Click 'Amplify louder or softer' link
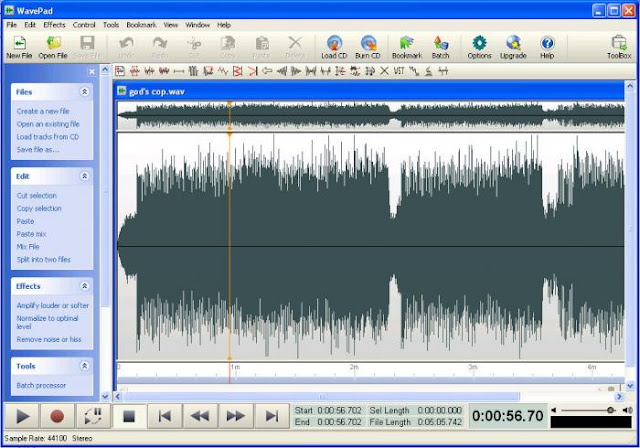The image size is (640, 448). tap(53, 305)
